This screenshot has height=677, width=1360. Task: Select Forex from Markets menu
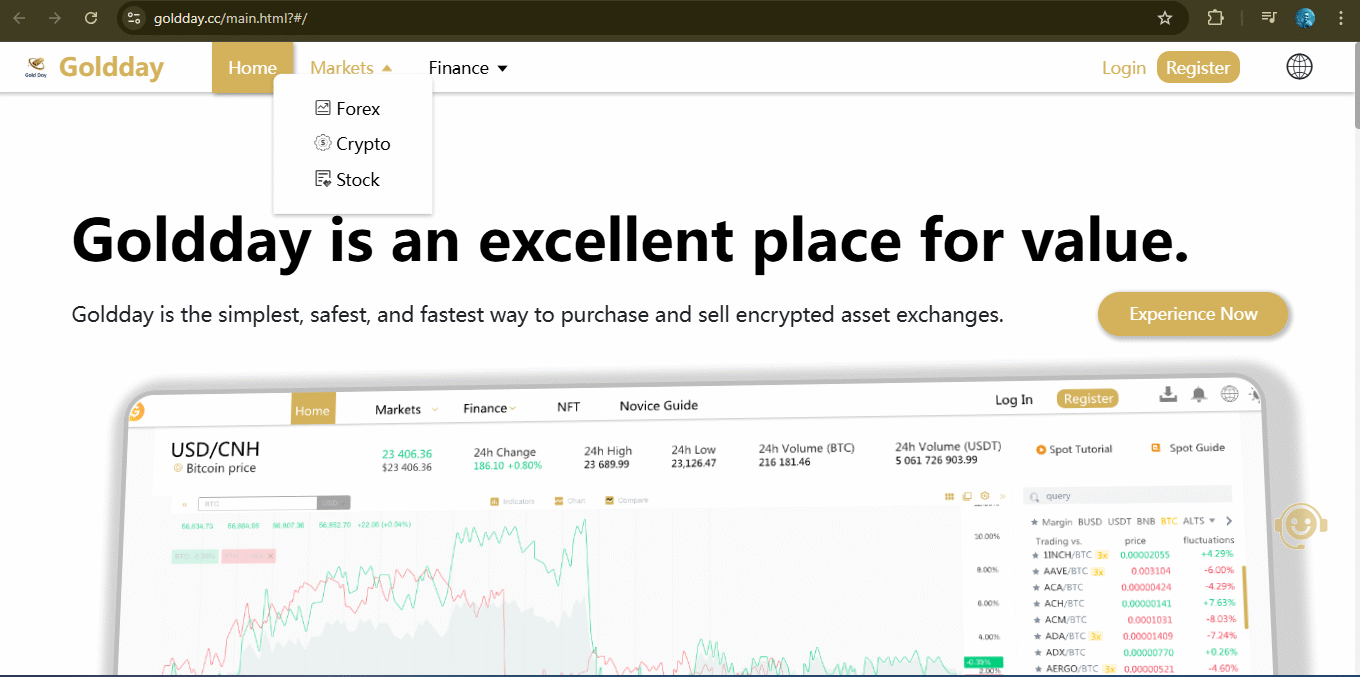click(x=357, y=109)
